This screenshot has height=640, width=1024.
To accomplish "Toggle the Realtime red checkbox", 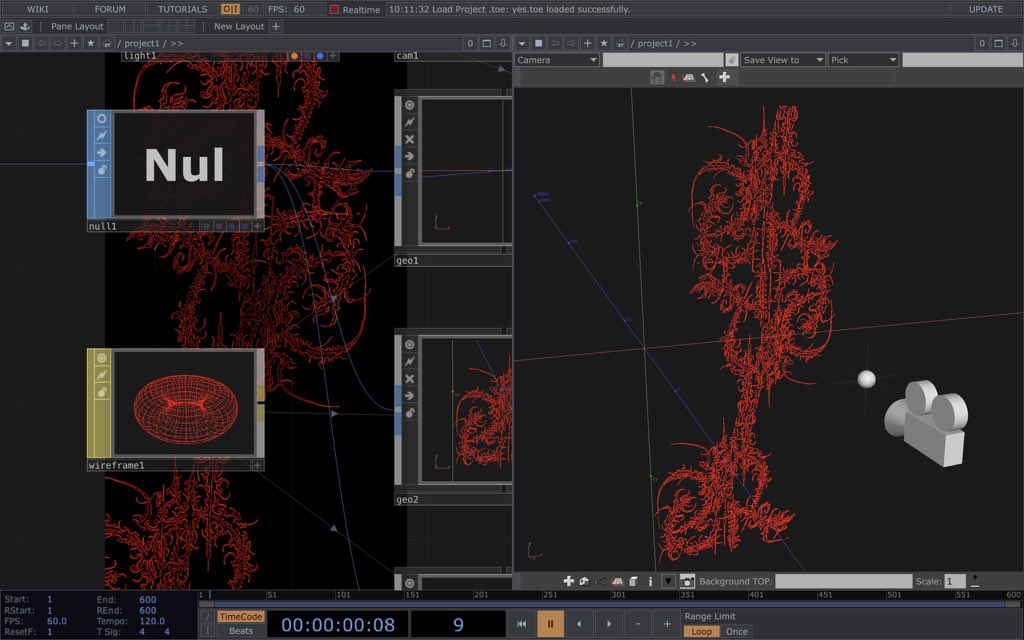I will tap(334, 10).
